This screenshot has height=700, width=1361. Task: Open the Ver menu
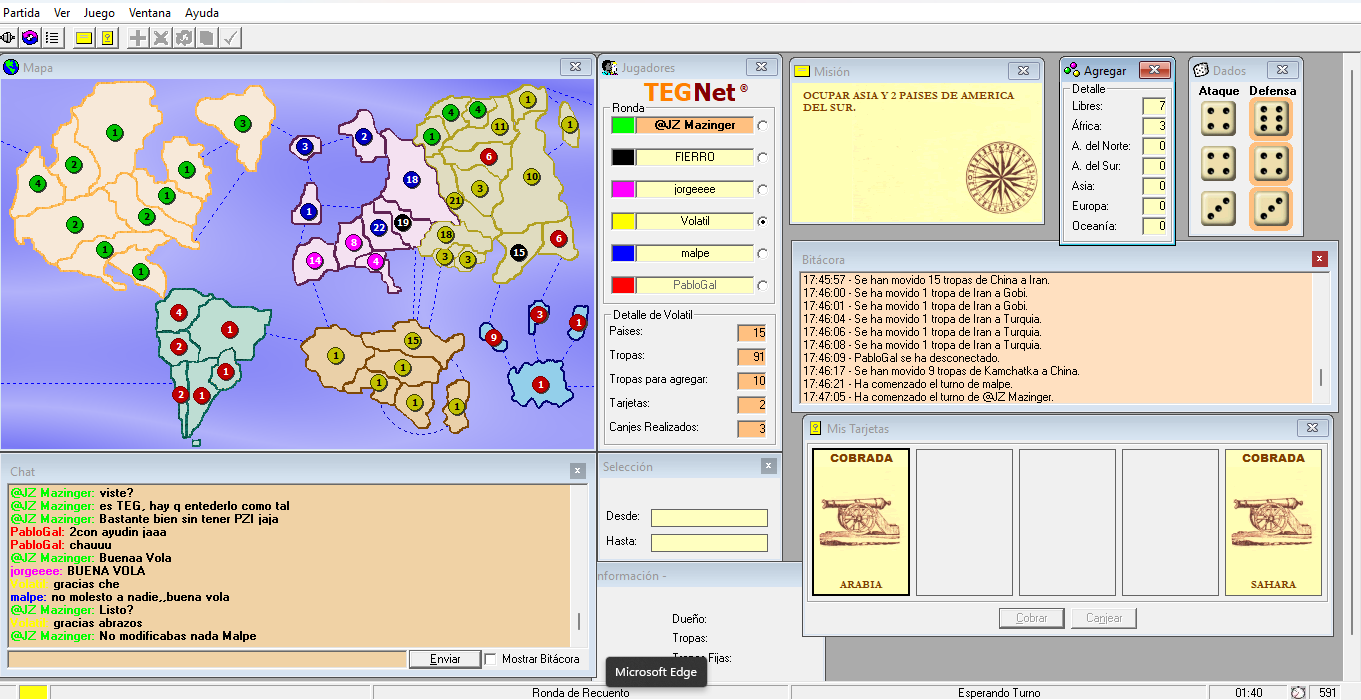pos(62,13)
